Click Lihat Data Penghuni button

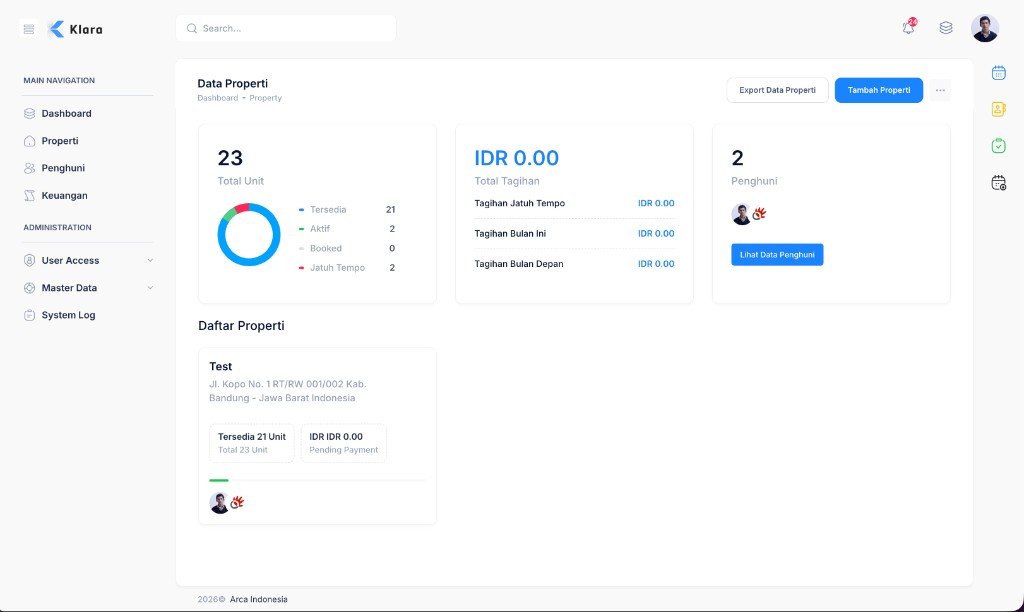777,255
